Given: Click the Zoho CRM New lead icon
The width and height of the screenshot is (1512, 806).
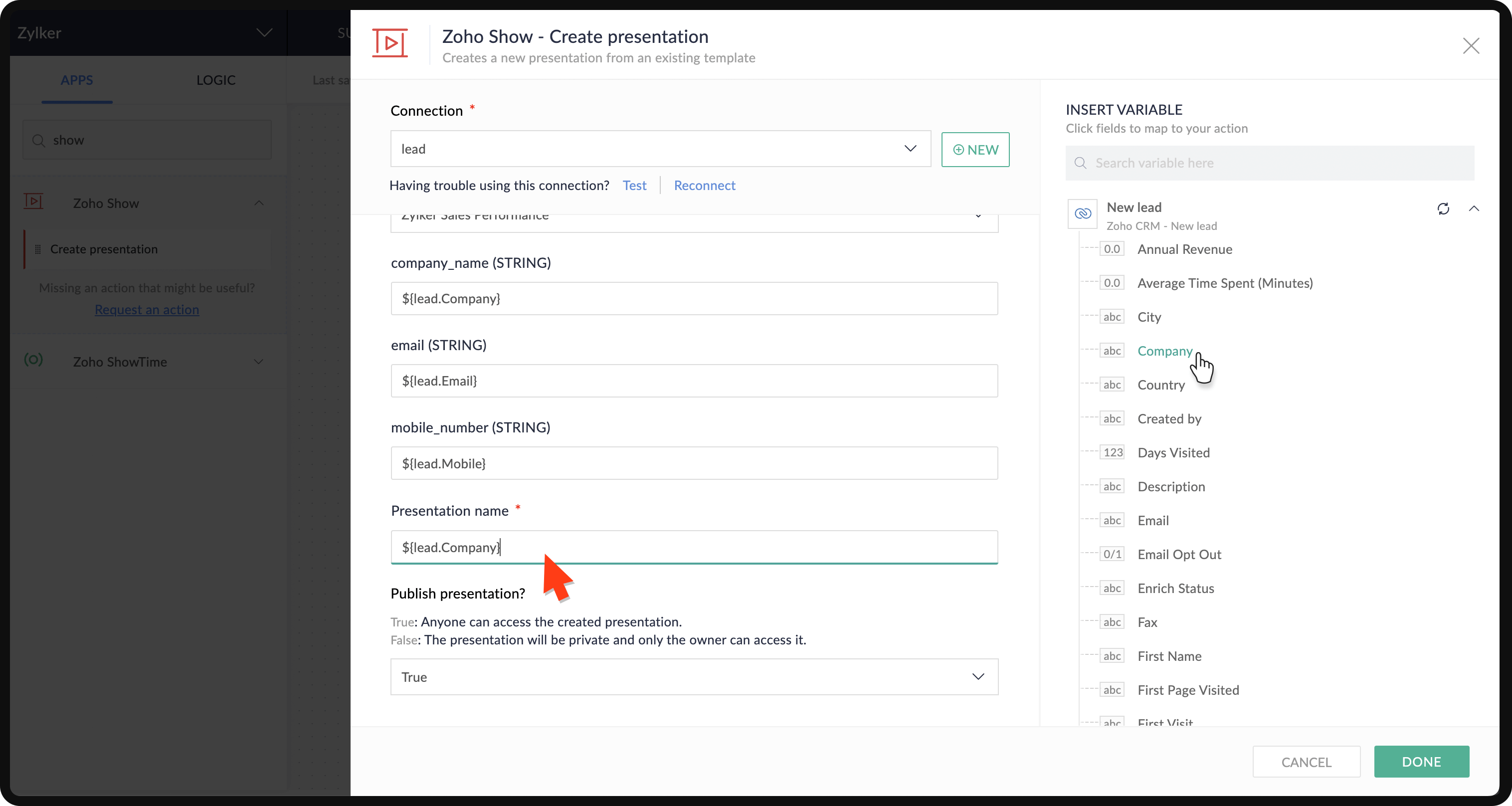Looking at the screenshot, I should coord(1082,213).
